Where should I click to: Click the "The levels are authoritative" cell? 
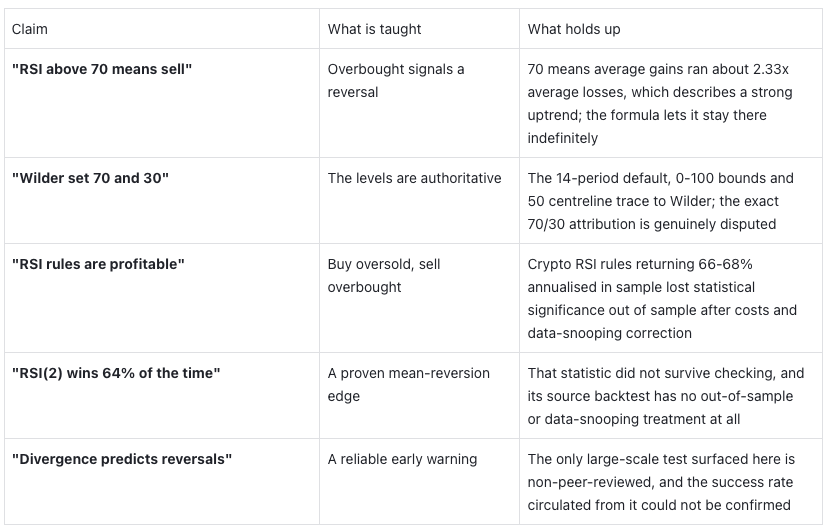coord(419,201)
